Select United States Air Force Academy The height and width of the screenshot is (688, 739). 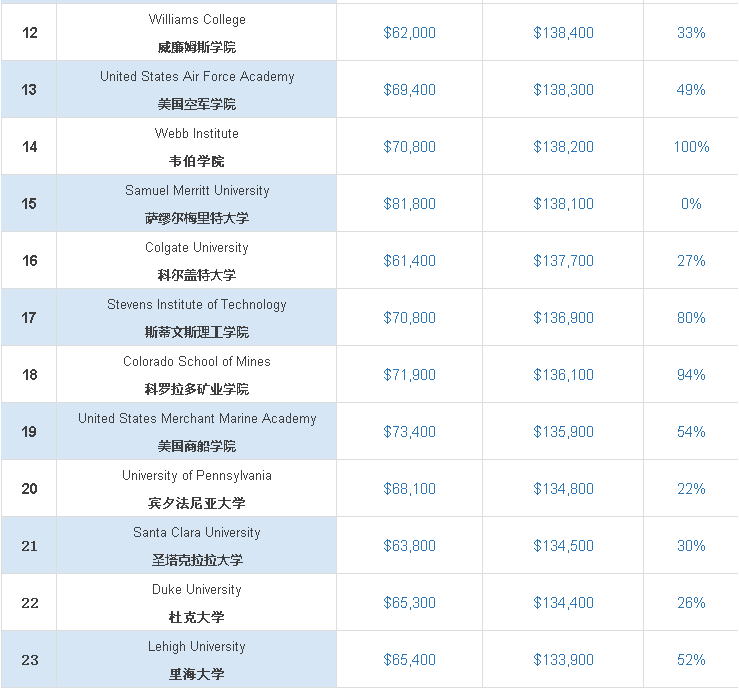tap(197, 76)
